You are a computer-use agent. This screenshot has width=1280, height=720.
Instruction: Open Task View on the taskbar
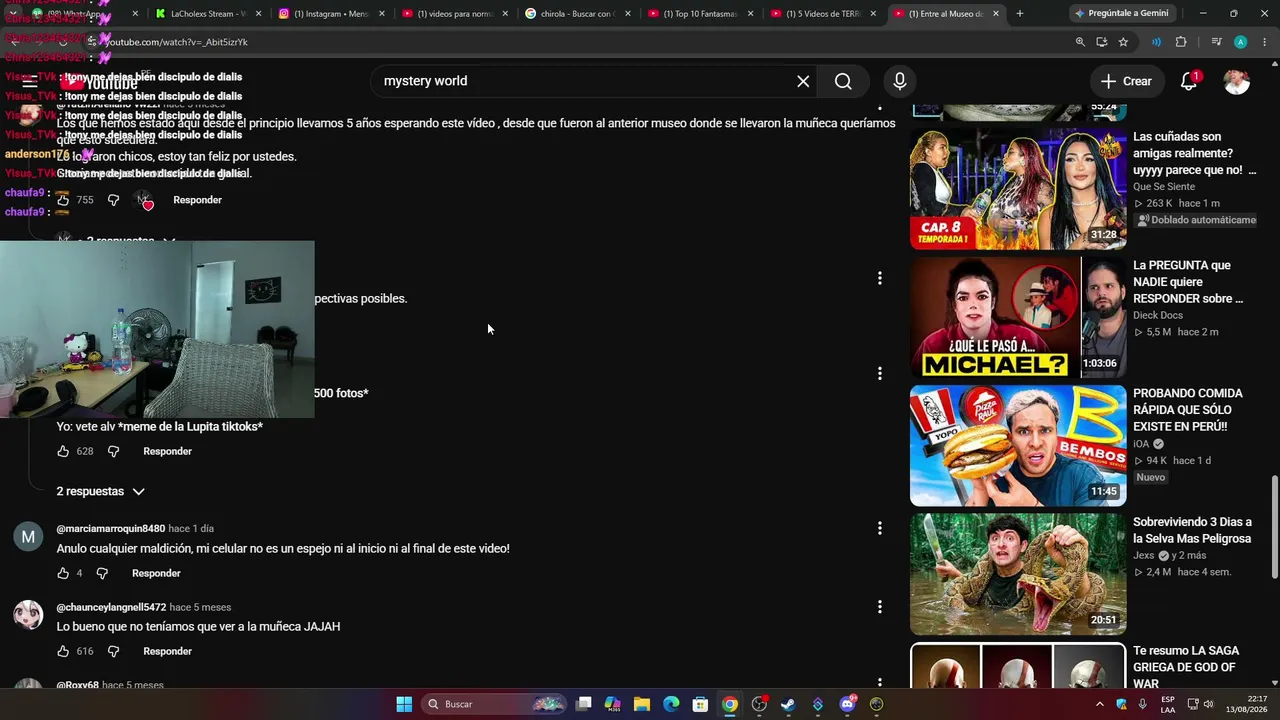[584, 704]
